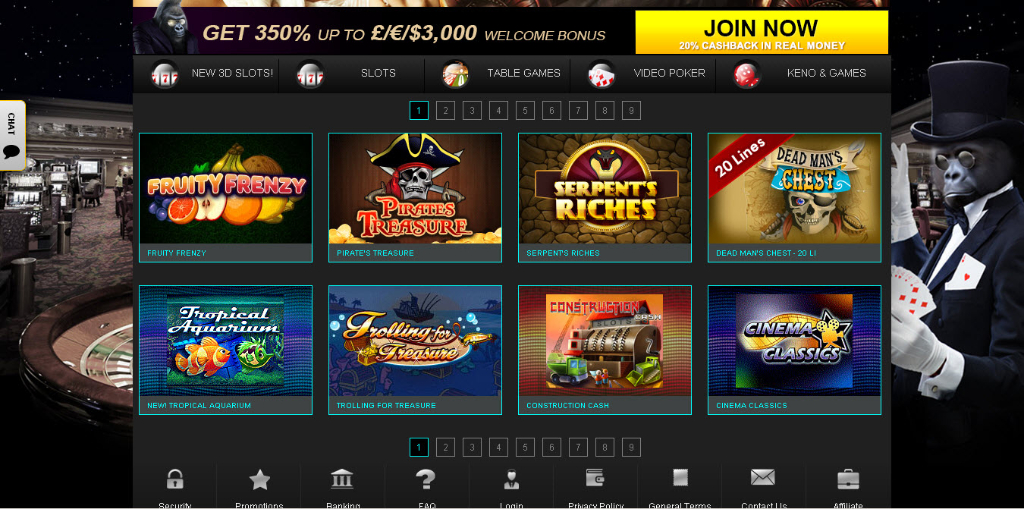This screenshot has width=1024, height=509.
Task: Click the Privacy Policy wallet icon
Action: (x=595, y=478)
